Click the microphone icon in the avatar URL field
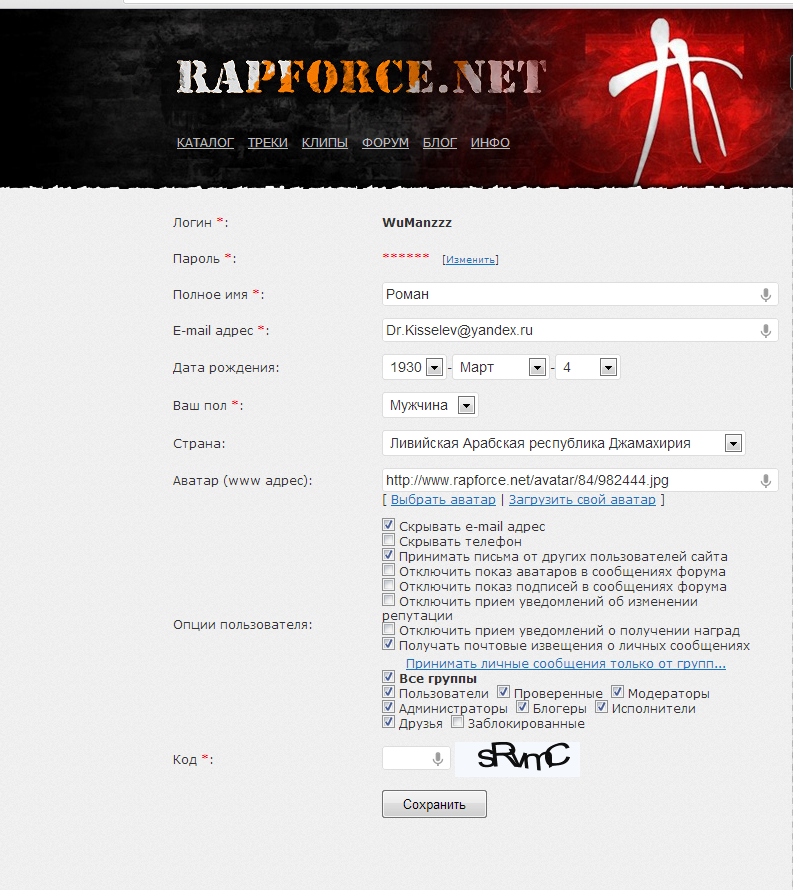Screen dimensions: 793x890 (x=766, y=481)
